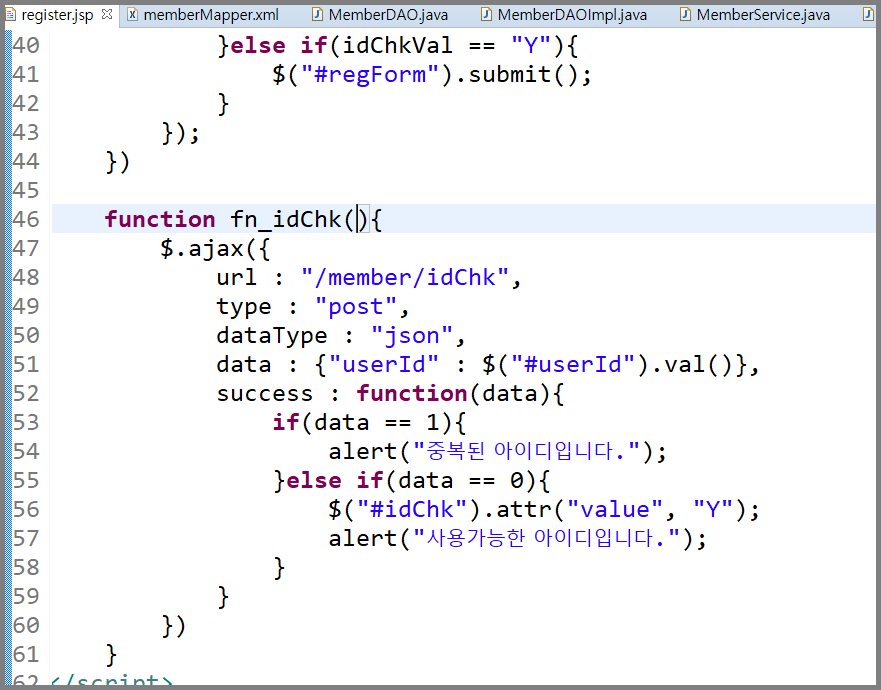Click the "#idChk" selector string
The height and width of the screenshot is (690, 881).
click(412, 510)
